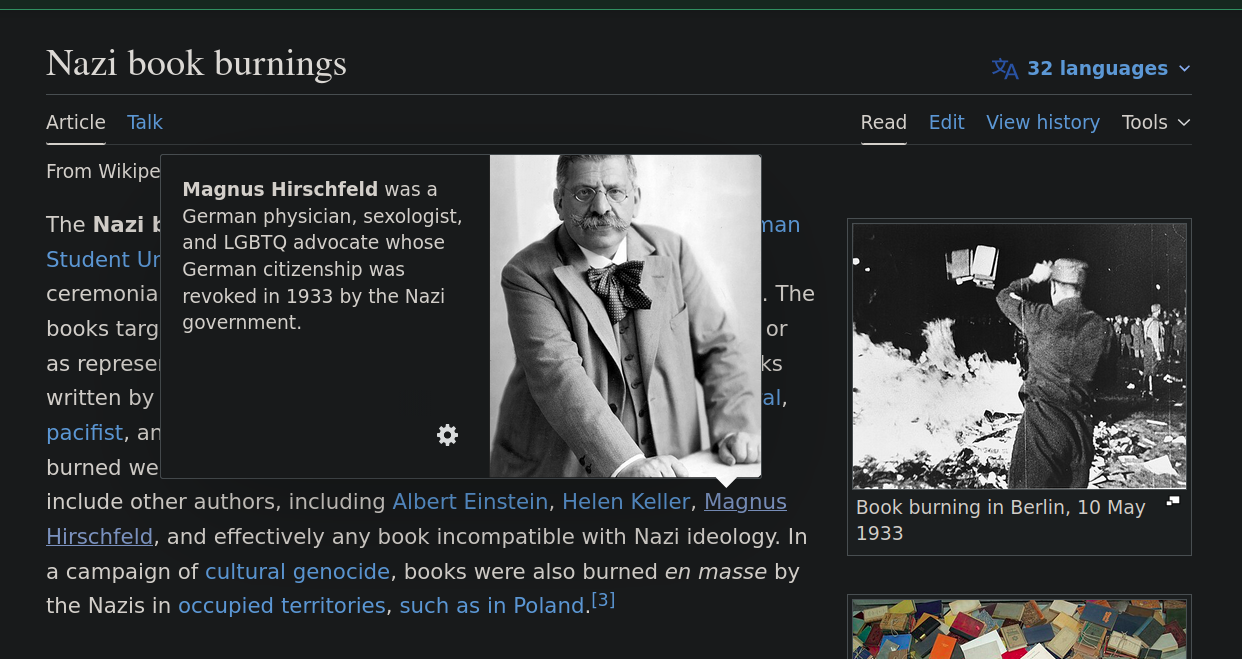This screenshot has width=1242, height=659.
Task: Click the pacifist link
Action: click(85, 433)
